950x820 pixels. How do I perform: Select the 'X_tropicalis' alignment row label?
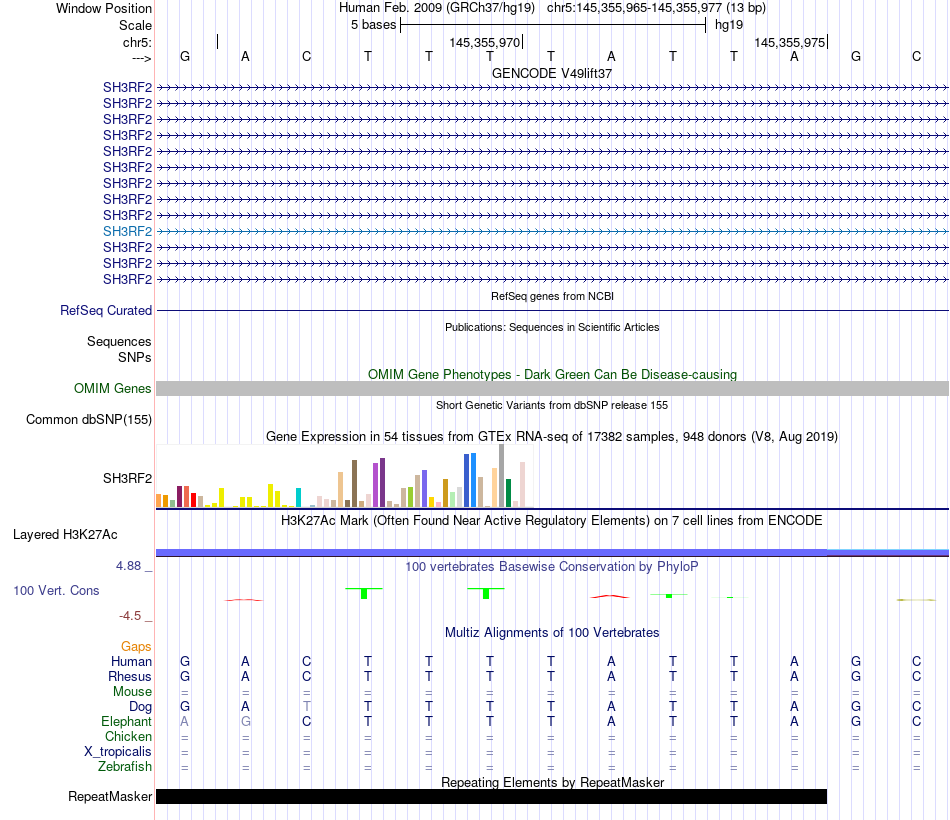118,752
